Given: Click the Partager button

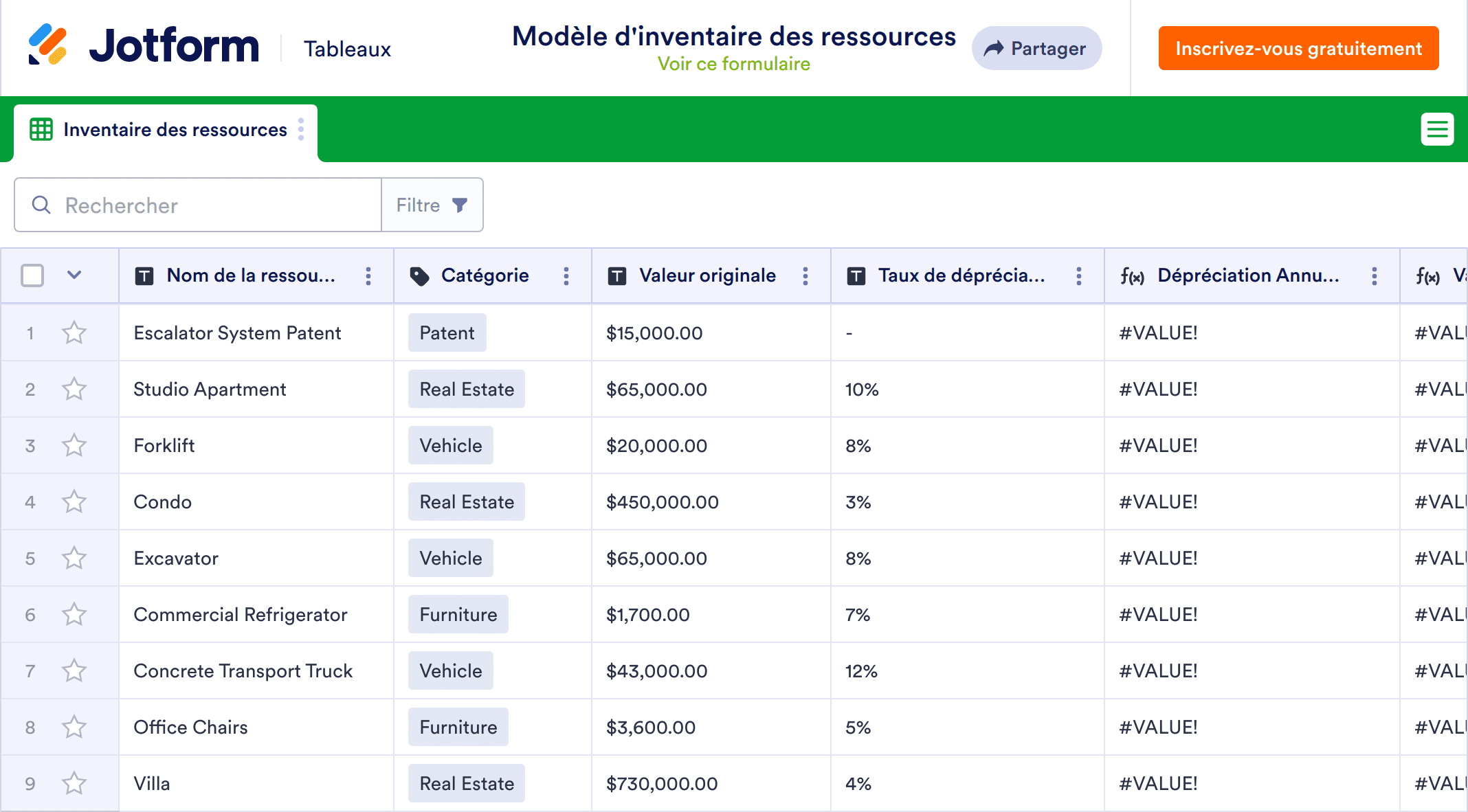Looking at the screenshot, I should click(1036, 48).
